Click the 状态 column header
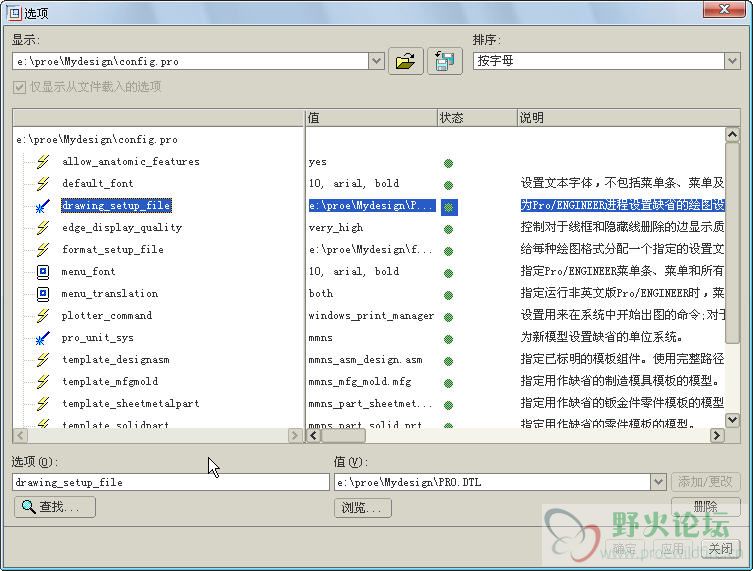The image size is (753, 571). click(477, 118)
